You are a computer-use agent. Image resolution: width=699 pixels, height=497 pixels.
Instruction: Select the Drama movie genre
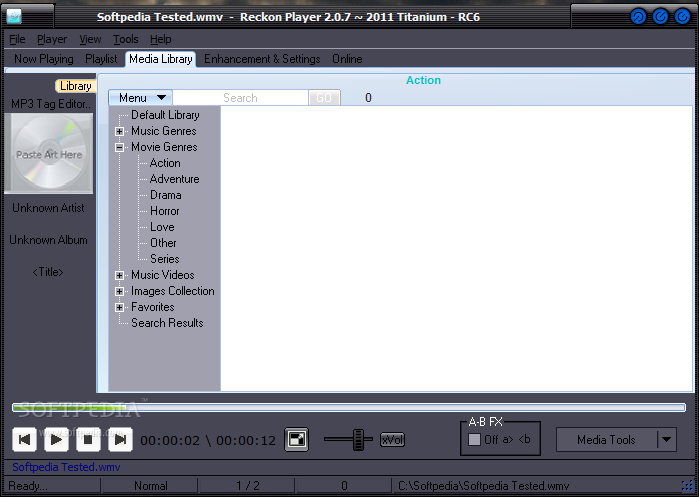tap(165, 195)
